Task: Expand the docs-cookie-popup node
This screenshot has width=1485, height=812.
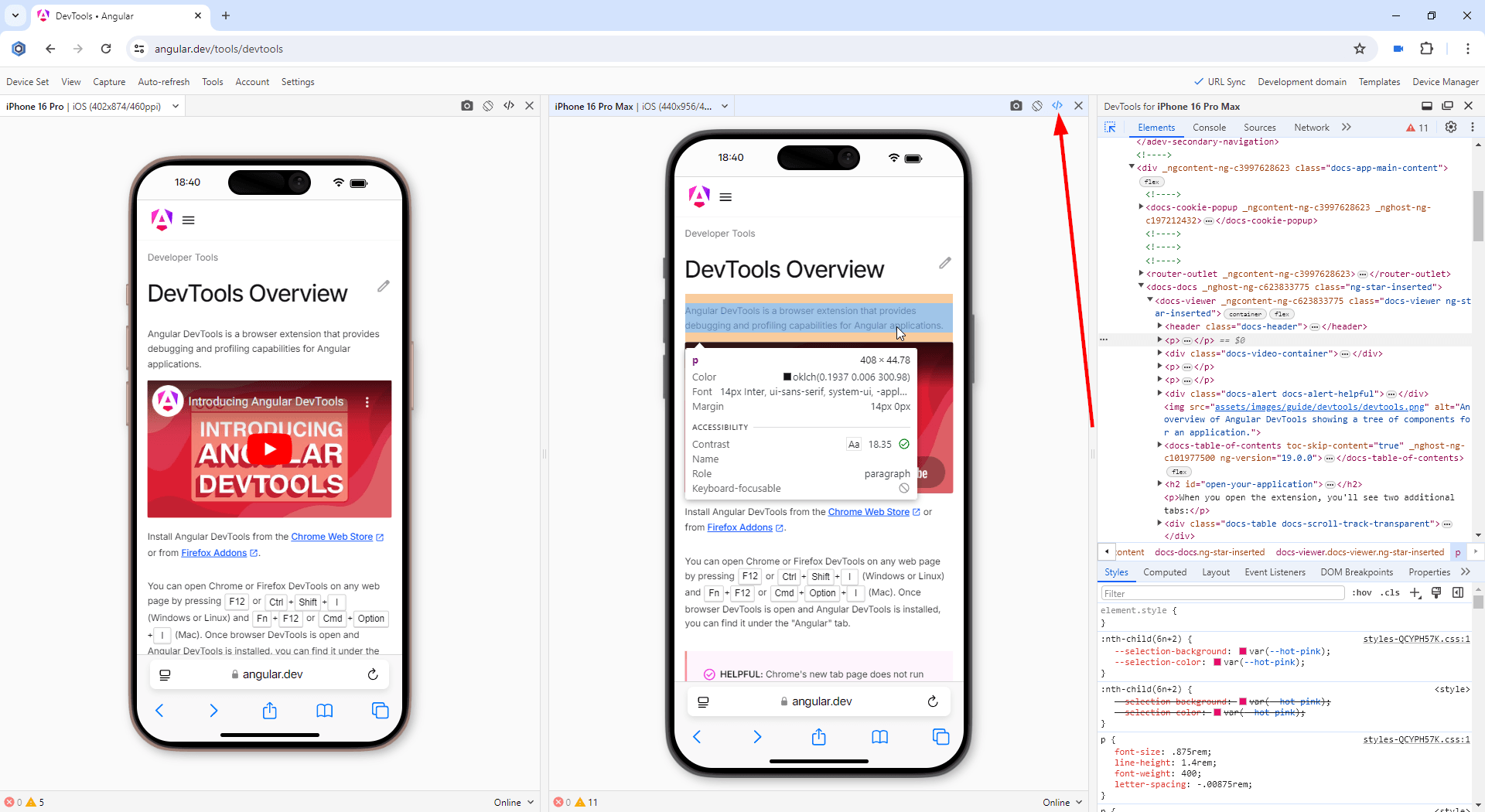Action: tap(1141, 207)
